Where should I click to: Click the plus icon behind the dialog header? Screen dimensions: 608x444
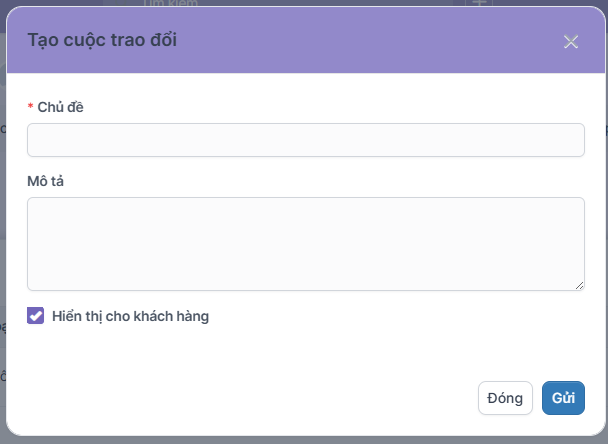pos(479,3)
